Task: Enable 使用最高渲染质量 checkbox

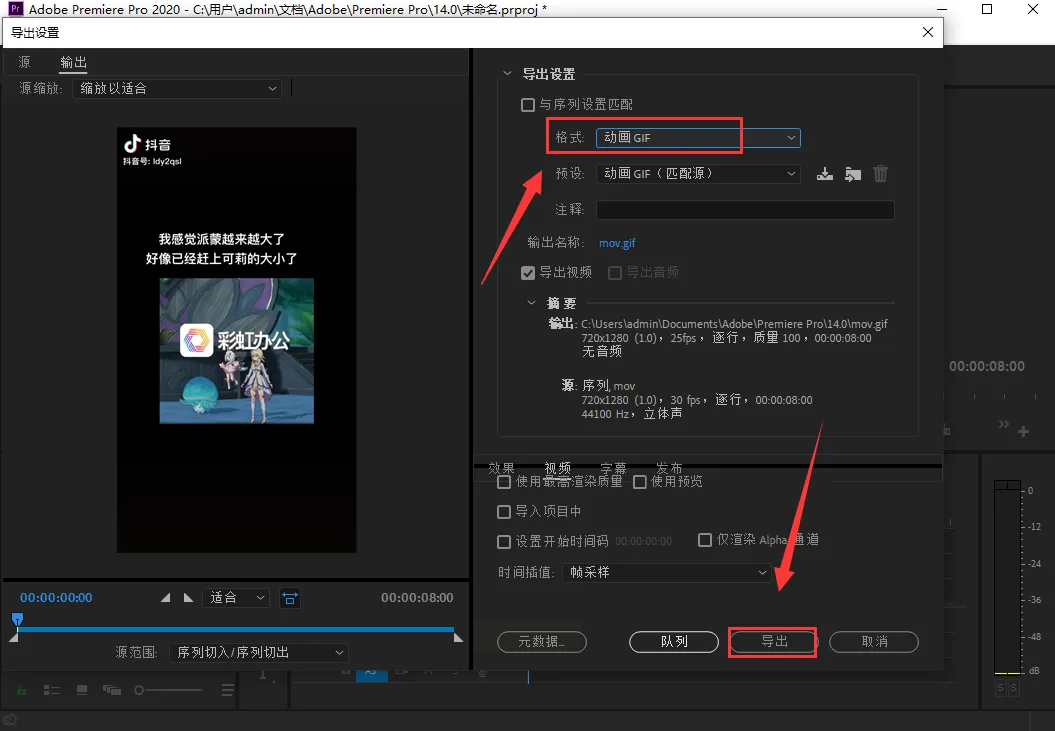Action: (x=505, y=482)
